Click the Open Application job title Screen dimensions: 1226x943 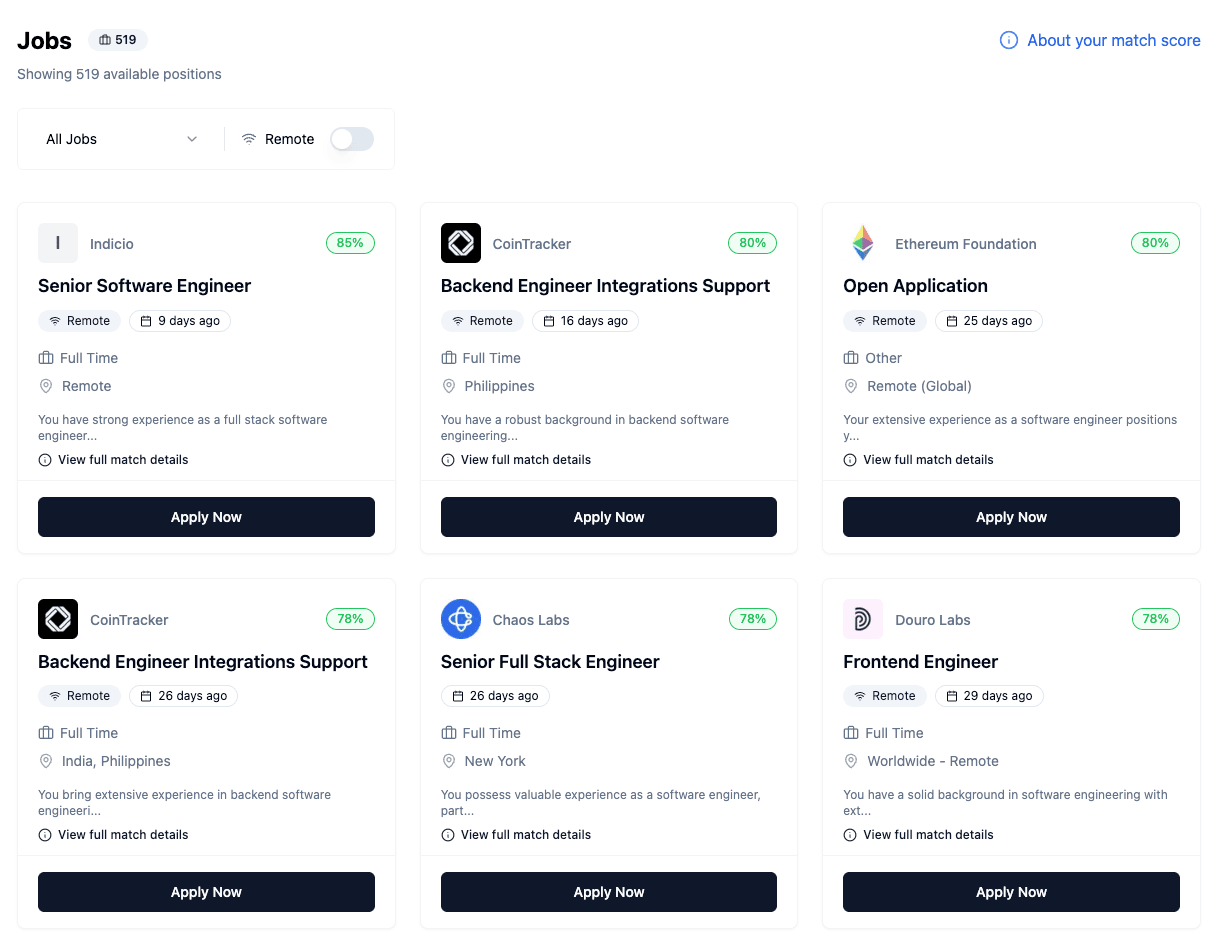click(x=915, y=286)
